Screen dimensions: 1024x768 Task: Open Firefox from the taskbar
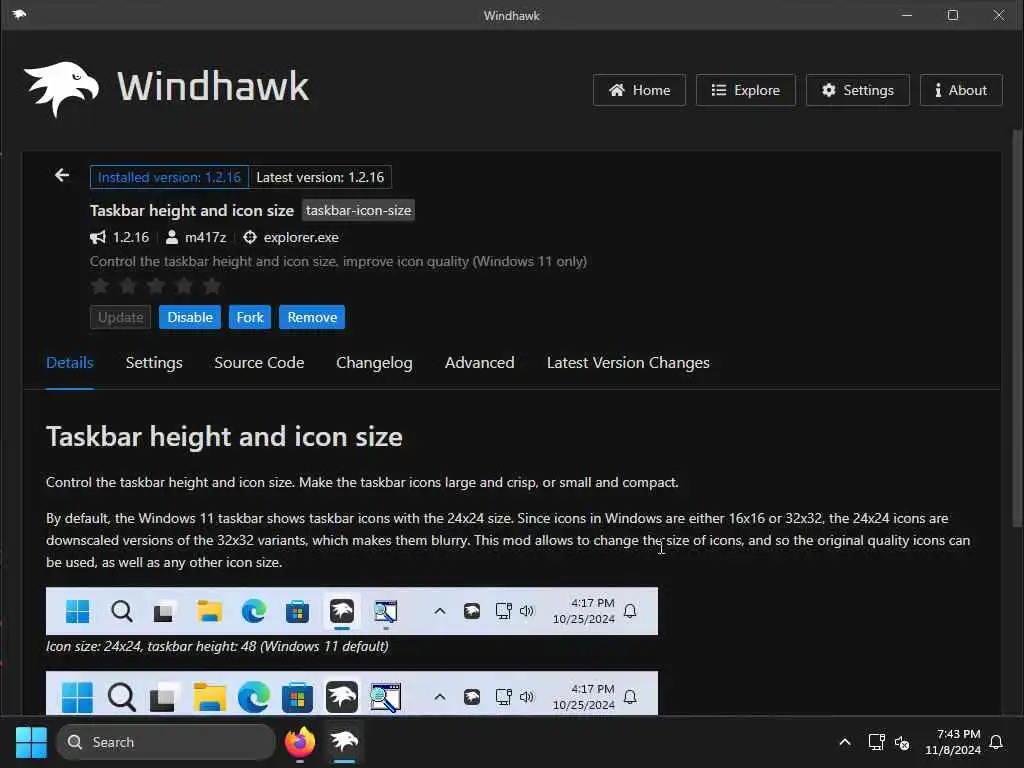300,742
